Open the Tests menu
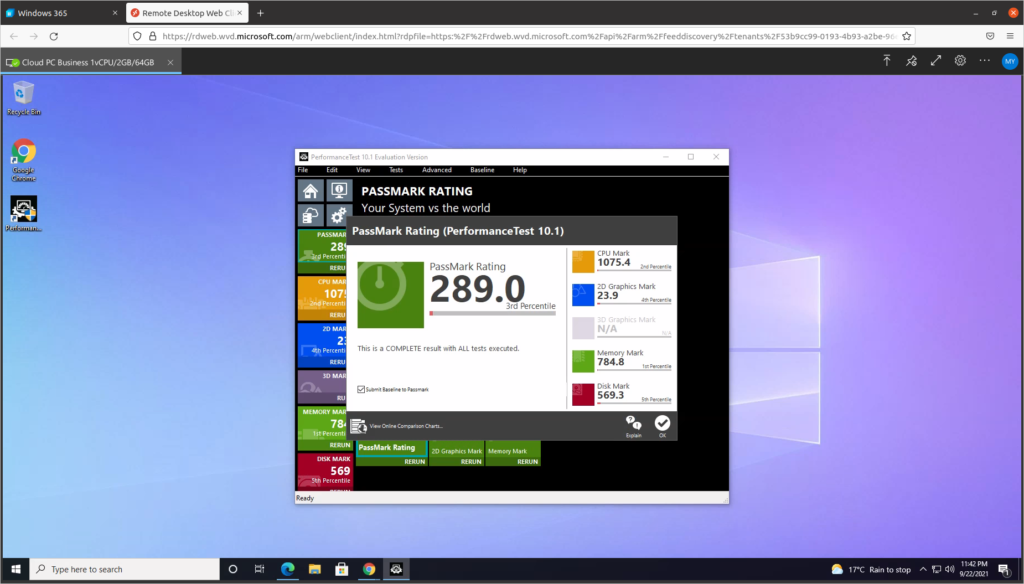1024x584 pixels. click(396, 170)
